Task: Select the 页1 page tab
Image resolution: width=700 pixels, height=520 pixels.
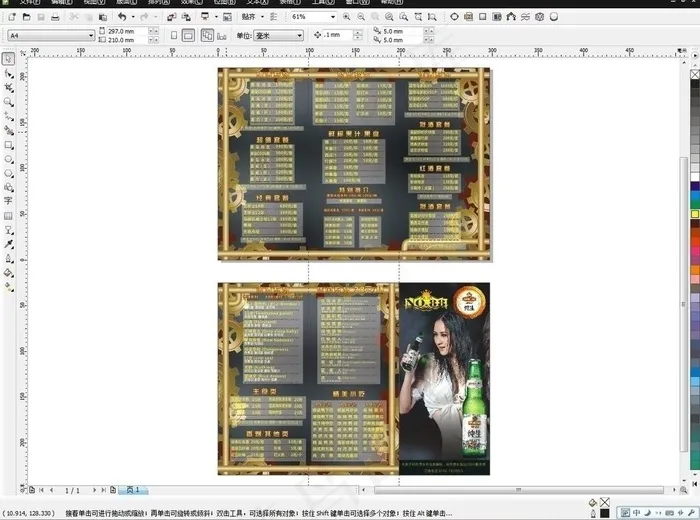Action: pos(133,490)
